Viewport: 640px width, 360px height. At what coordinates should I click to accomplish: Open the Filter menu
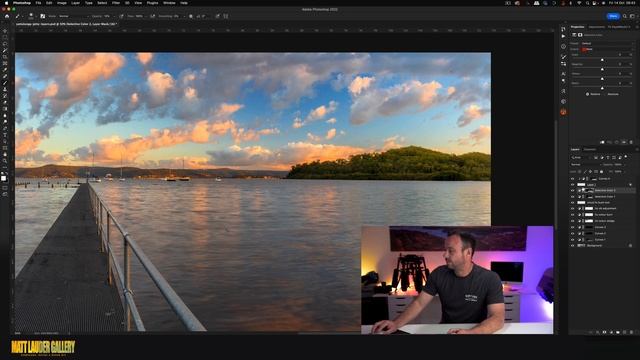click(116, 3)
